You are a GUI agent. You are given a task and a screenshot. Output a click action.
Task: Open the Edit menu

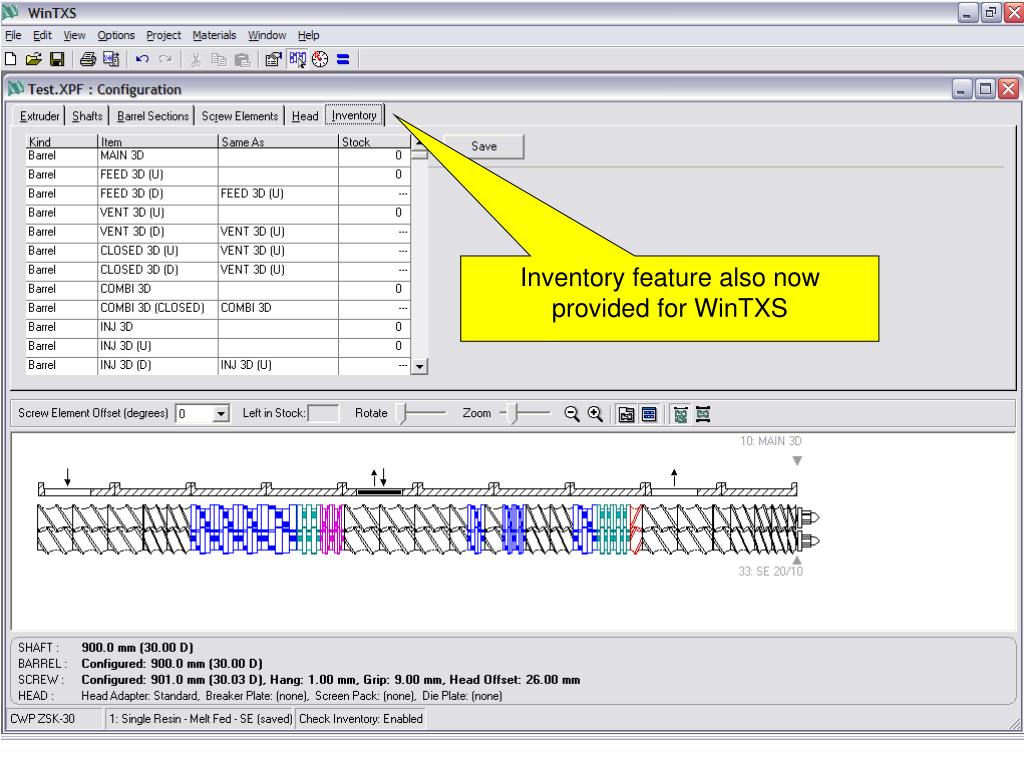[x=42, y=35]
